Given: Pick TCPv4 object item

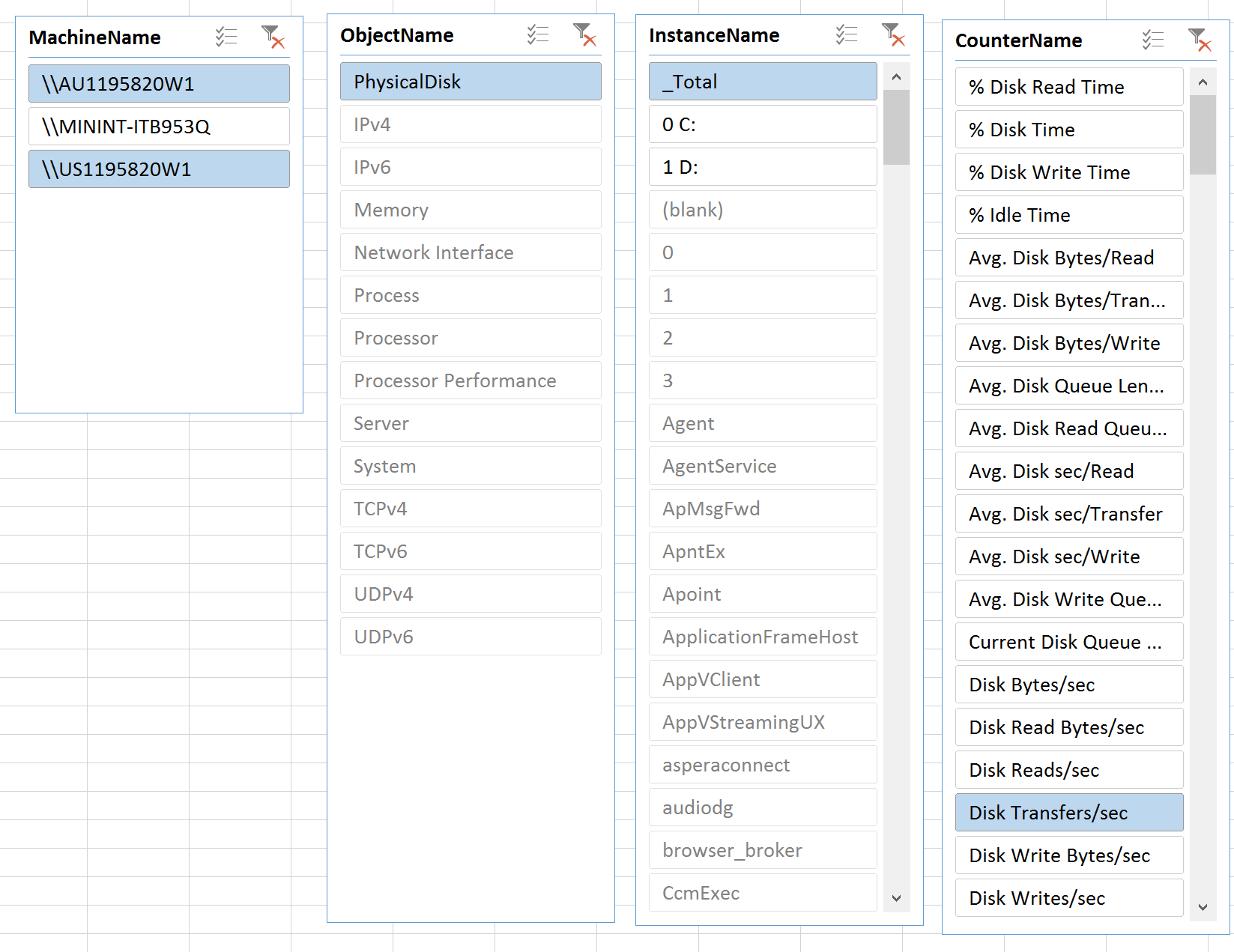Looking at the screenshot, I should pyautogui.click(x=471, y=508).
